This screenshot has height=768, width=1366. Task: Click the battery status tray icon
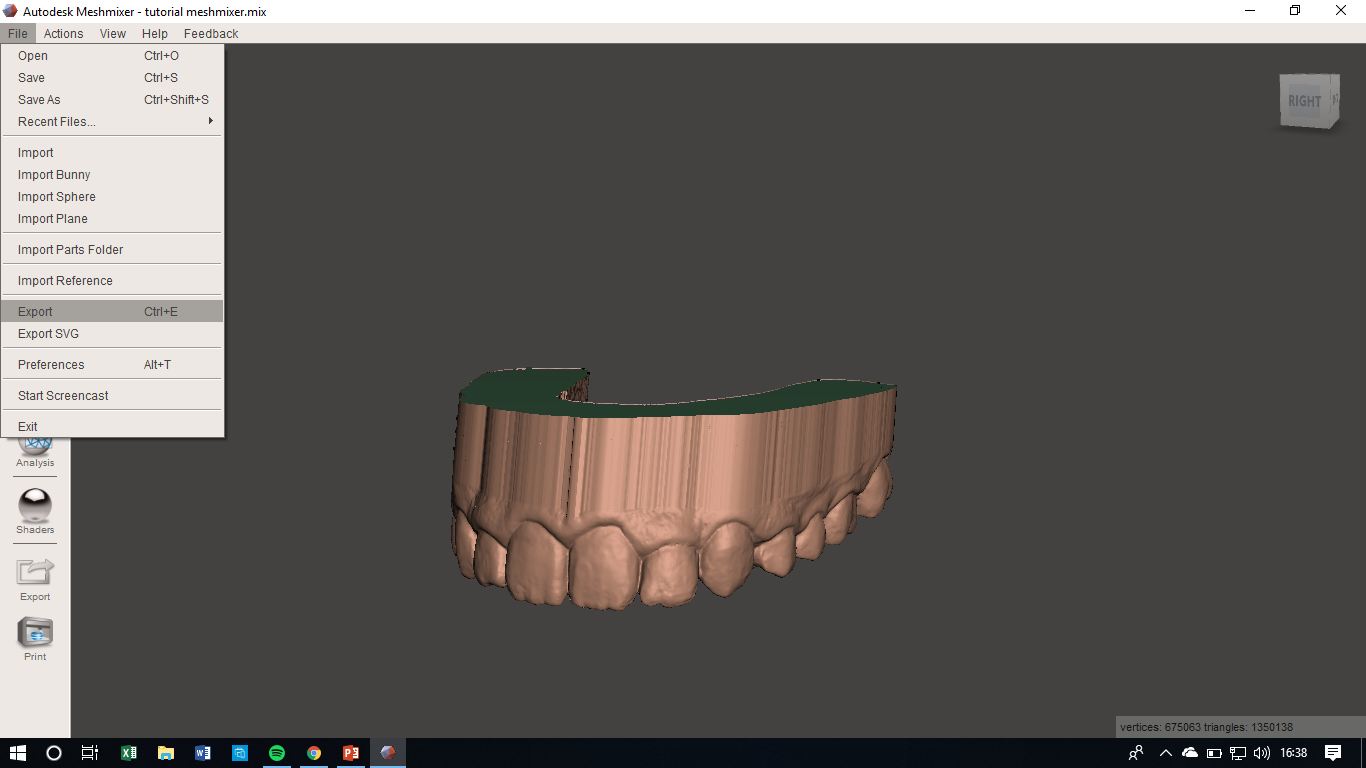tap(1214, 753)
